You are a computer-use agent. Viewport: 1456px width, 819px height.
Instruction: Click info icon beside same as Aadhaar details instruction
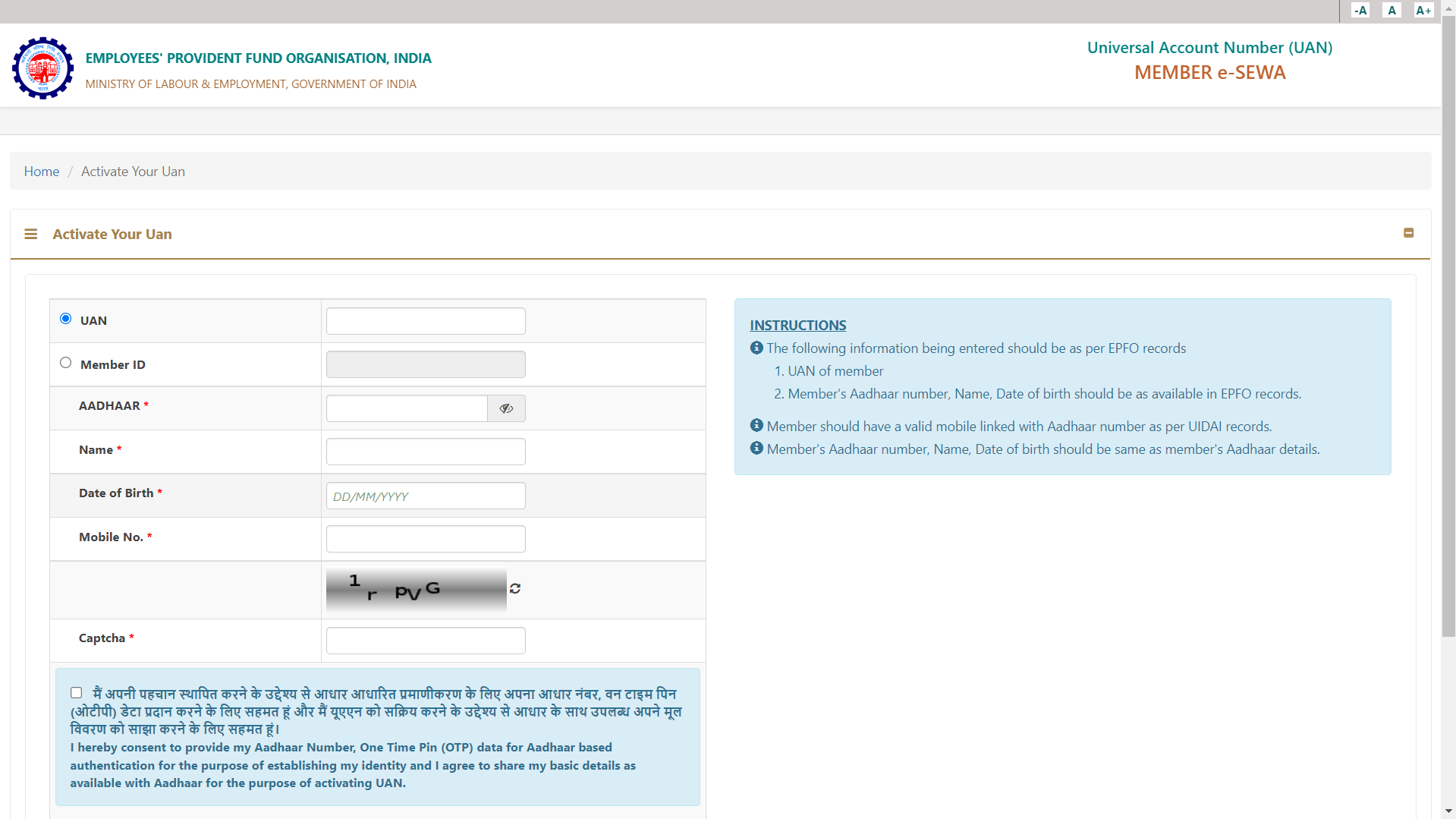point(756,448)
